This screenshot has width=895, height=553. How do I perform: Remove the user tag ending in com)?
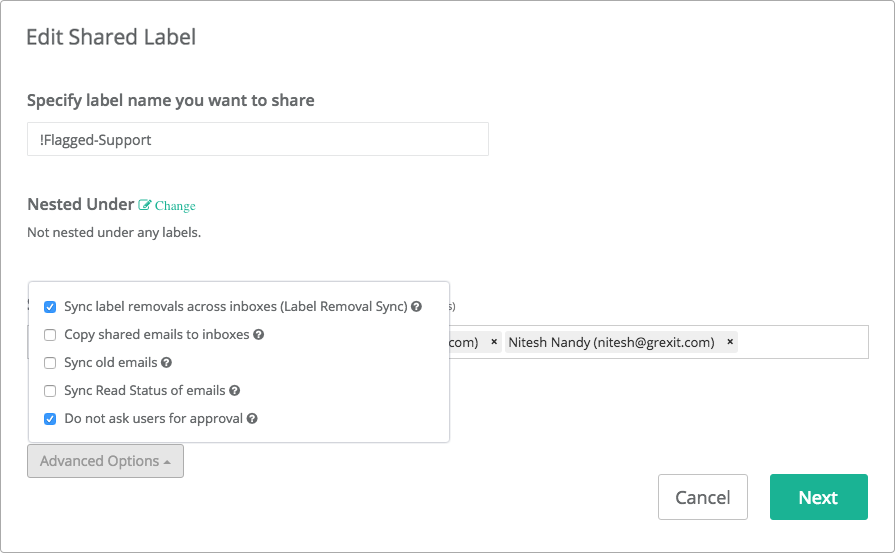(494, 341)
